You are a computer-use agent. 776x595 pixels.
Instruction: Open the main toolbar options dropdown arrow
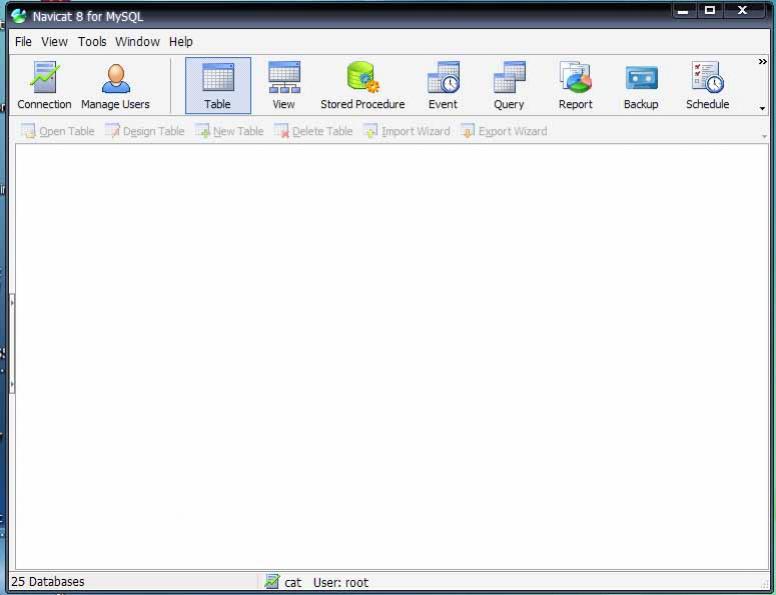[x=763, y=108]
